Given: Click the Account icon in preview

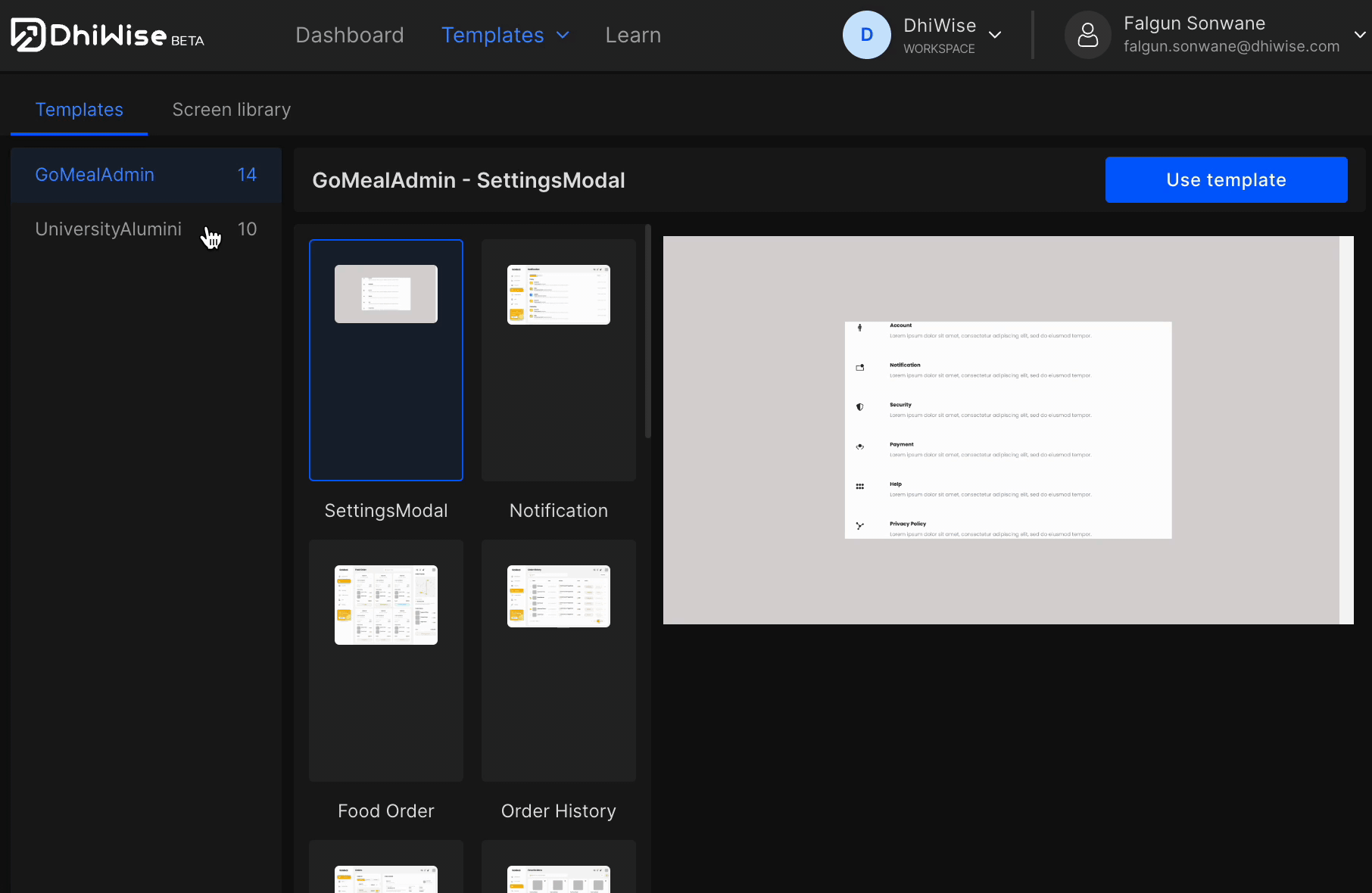Looking at the screenshot, I should coord(859,328).
